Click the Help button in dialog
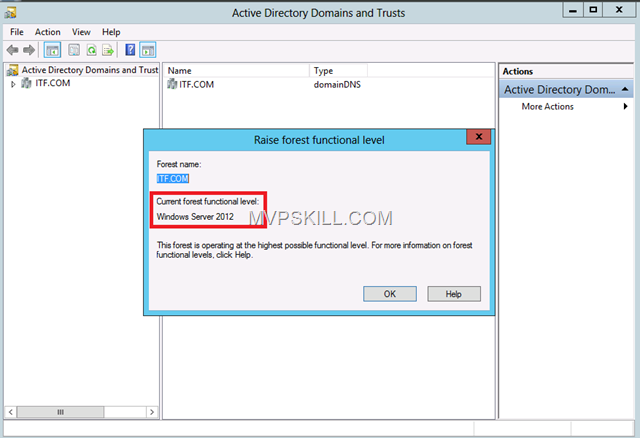Viewport: 640px width, 438px height. point(453,294)
